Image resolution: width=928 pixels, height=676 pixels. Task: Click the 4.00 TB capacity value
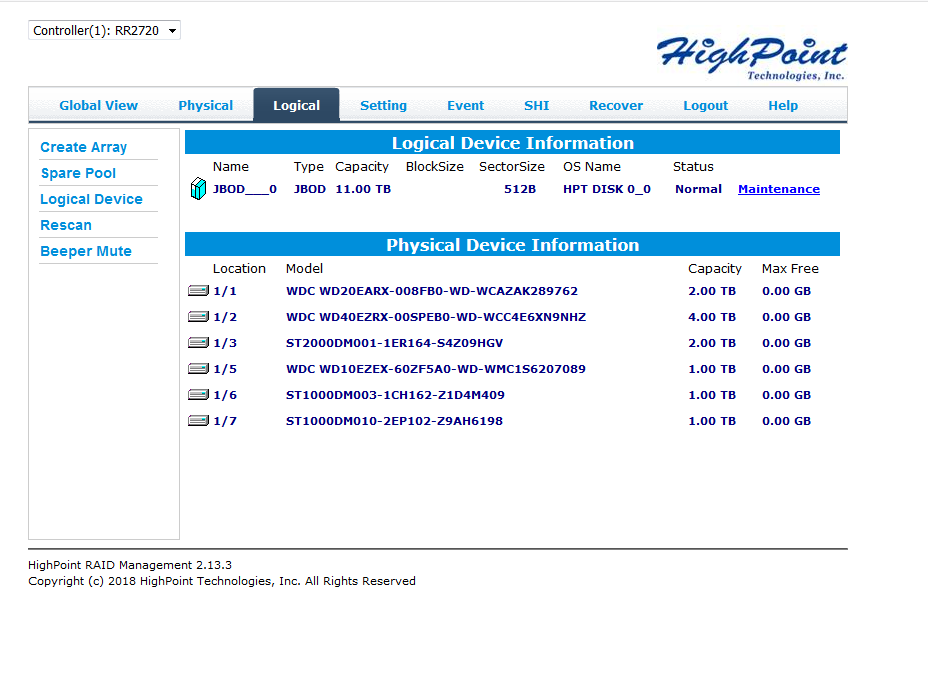(712, 317)
